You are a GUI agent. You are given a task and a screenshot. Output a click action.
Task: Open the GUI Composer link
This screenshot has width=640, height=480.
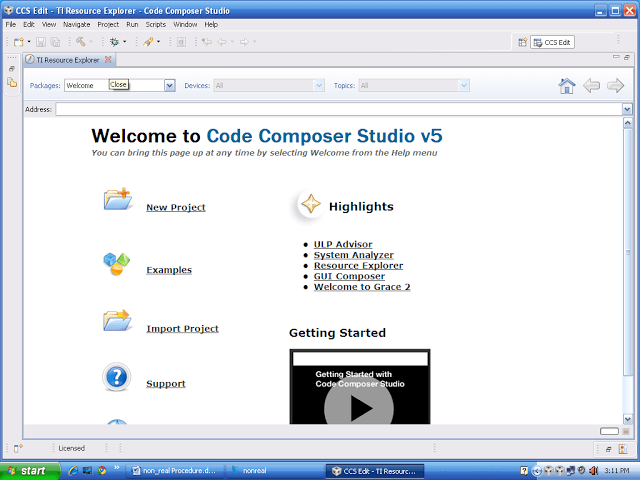tap(349, 276)
